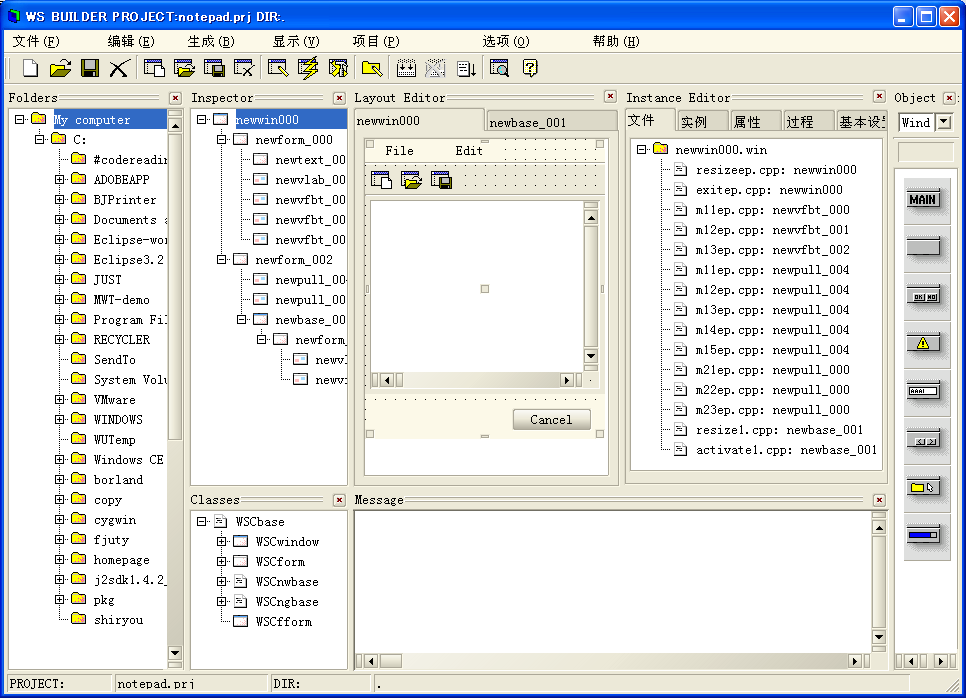The height and width of the screenshot is (698, 966).
Task: Click the yellow folder with pencil icon
Action: 372,68
